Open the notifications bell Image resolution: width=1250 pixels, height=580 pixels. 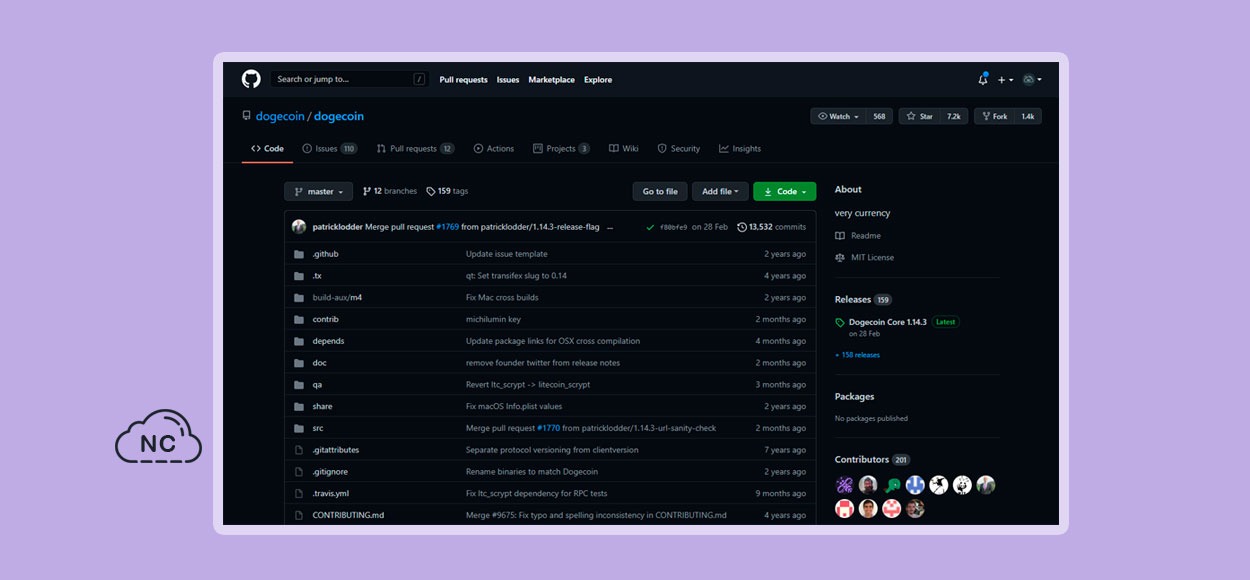[983, 79]
